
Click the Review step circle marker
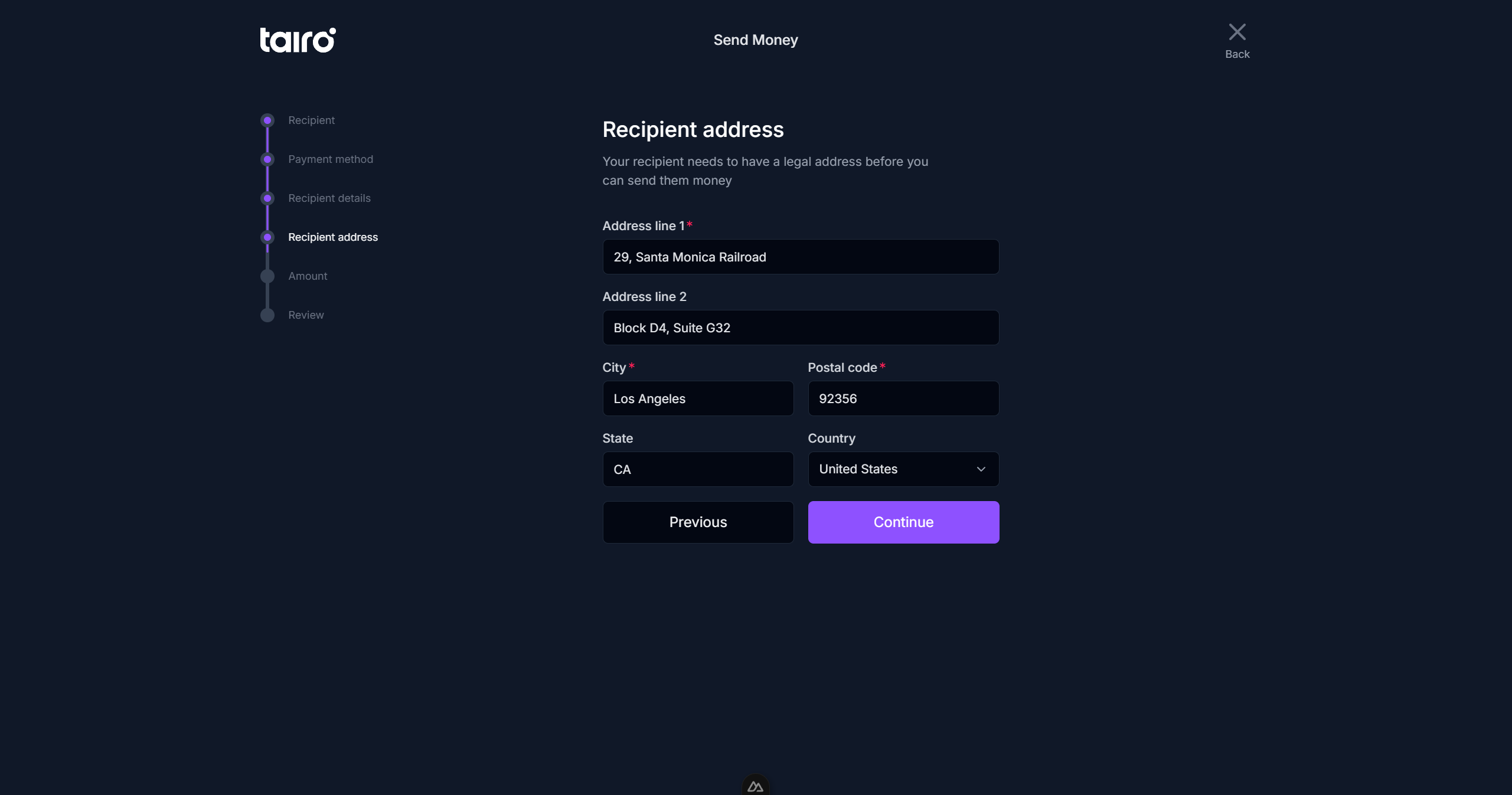point(267,315)
